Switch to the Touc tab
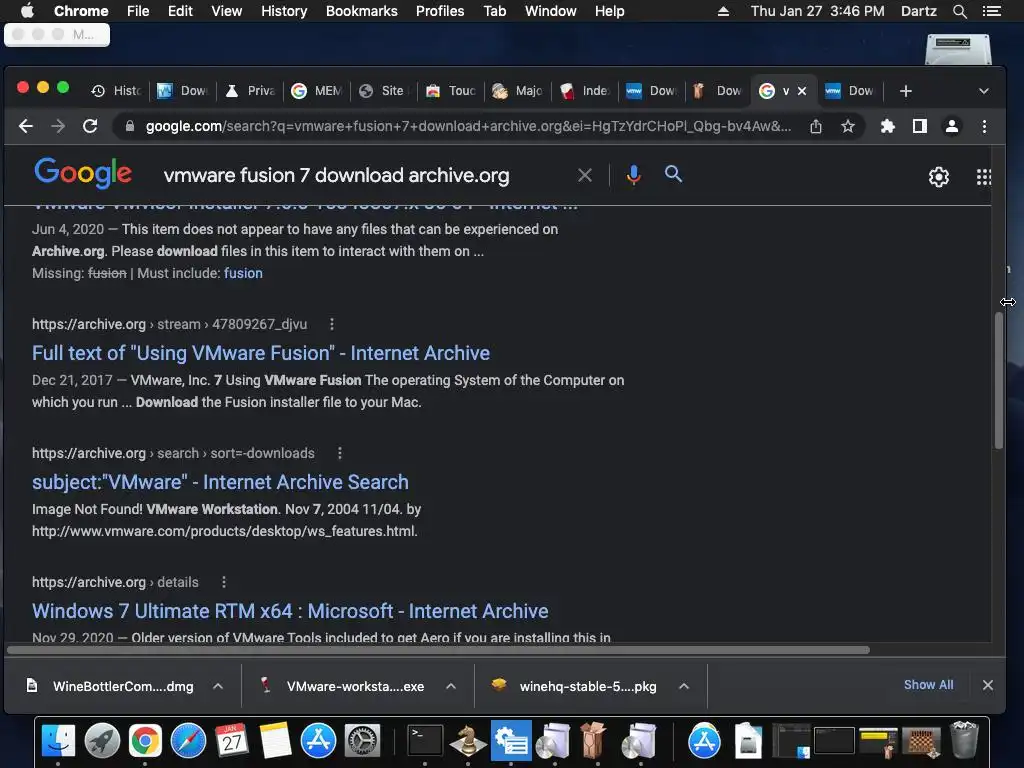The height and width of the screenshot is (768, 1024). pyautogui.click(x=451, y=91)
